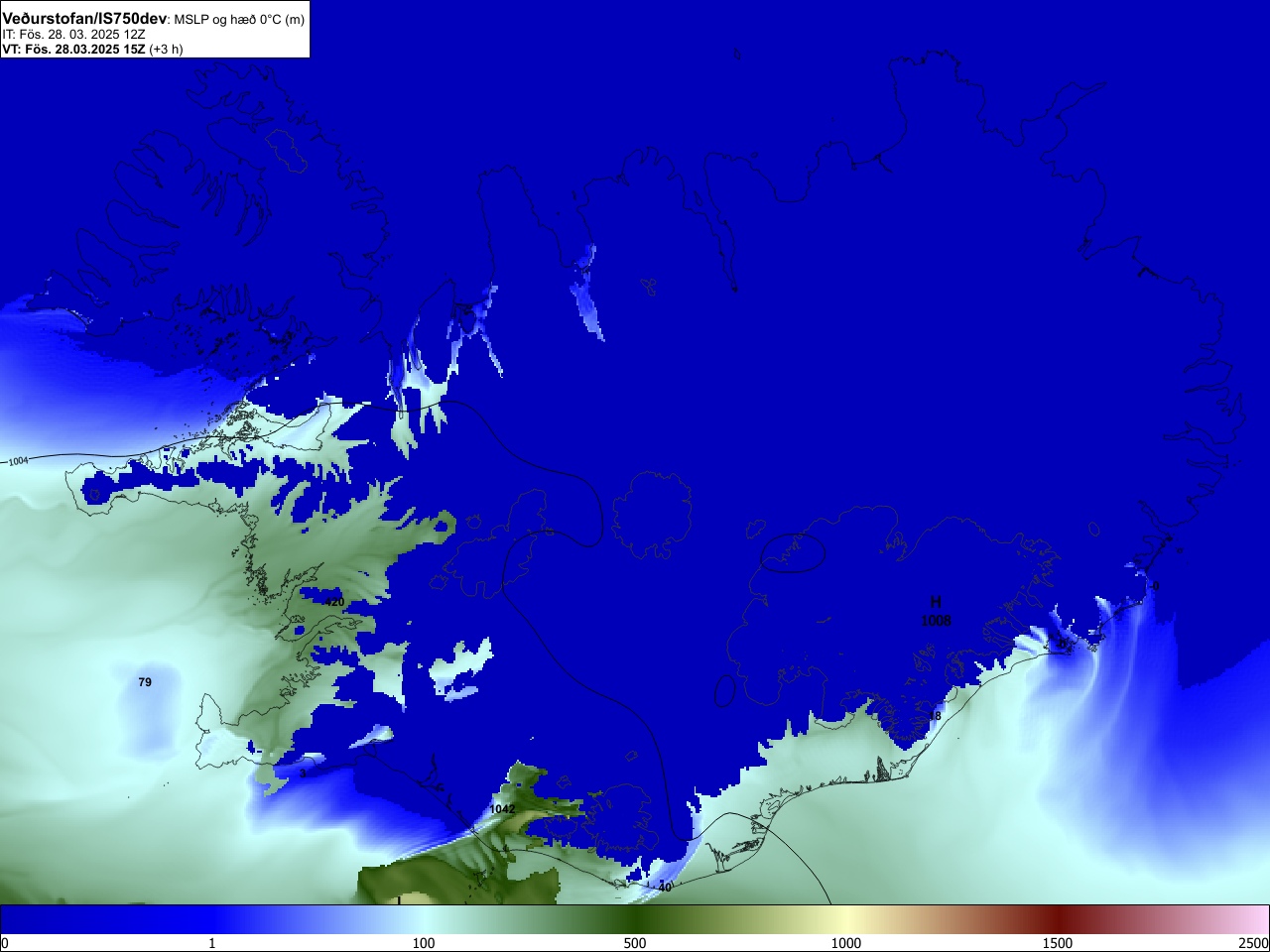Click the dark red section of the color bar
The height and width of the screenshot is (952, 1270).
pos(1058,920)
